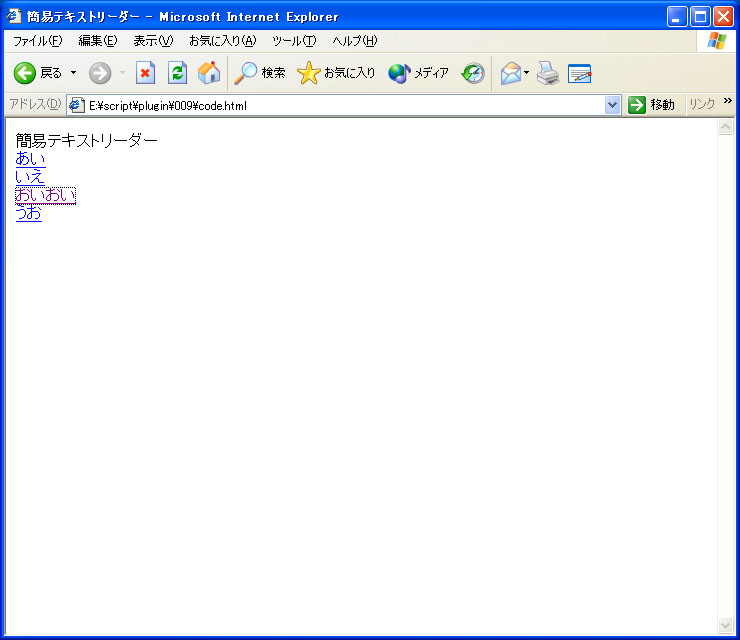
Task: Click the 簡易テキストリーダー page heading text
Action: tap(86, 140)
